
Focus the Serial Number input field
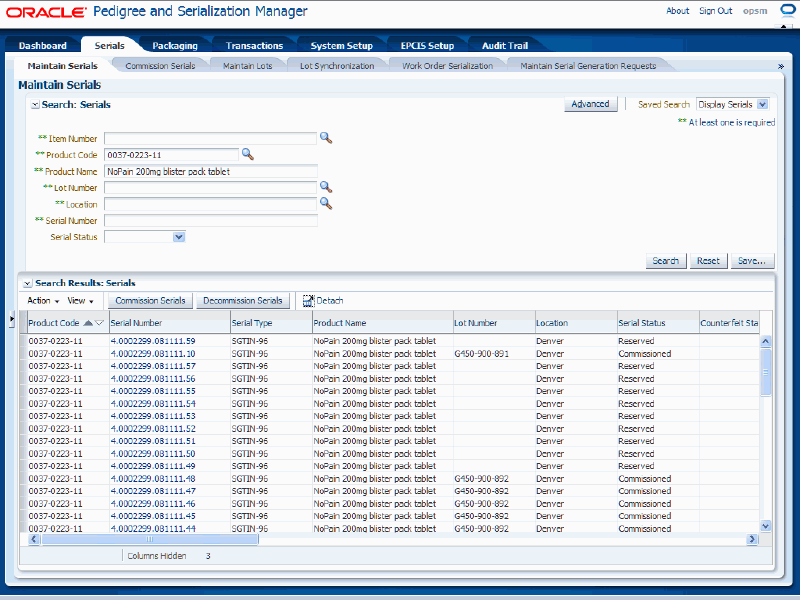coord(211,220)
